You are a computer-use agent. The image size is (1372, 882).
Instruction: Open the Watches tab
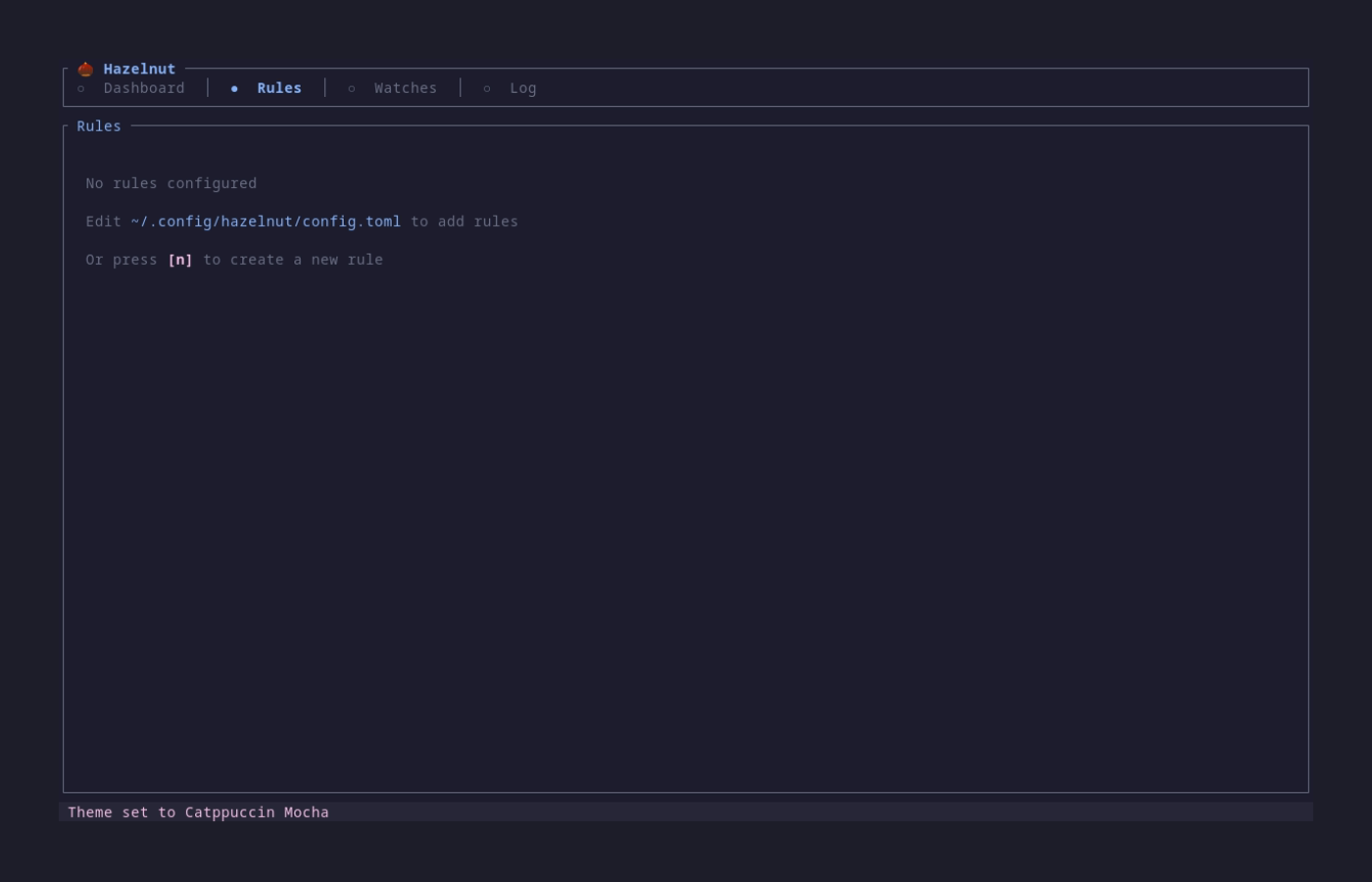point(405,87)
